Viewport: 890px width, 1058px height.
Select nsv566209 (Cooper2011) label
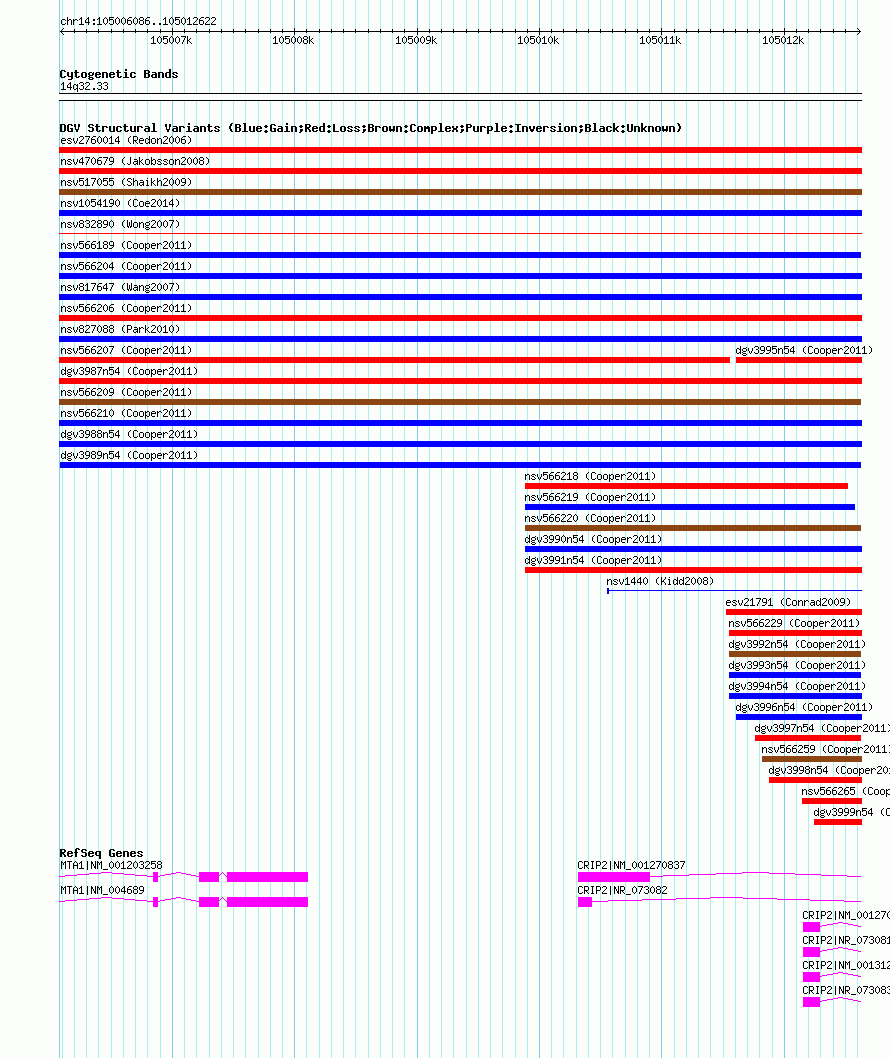click(x=126, y=392)
